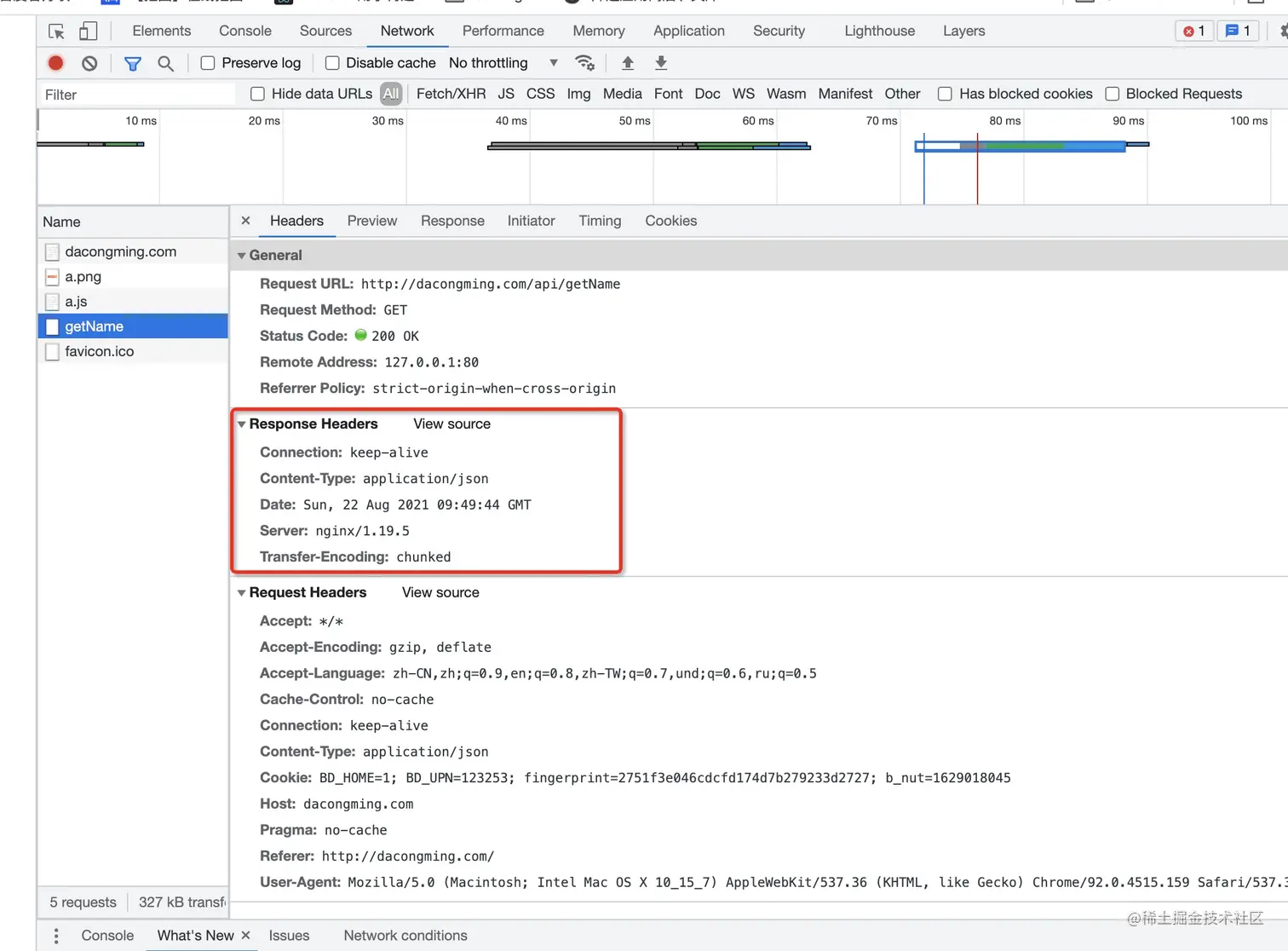Tick the Blocked Requests checkbox
This screenshot has height=951, width=1288.
(x=1112, y=94)
